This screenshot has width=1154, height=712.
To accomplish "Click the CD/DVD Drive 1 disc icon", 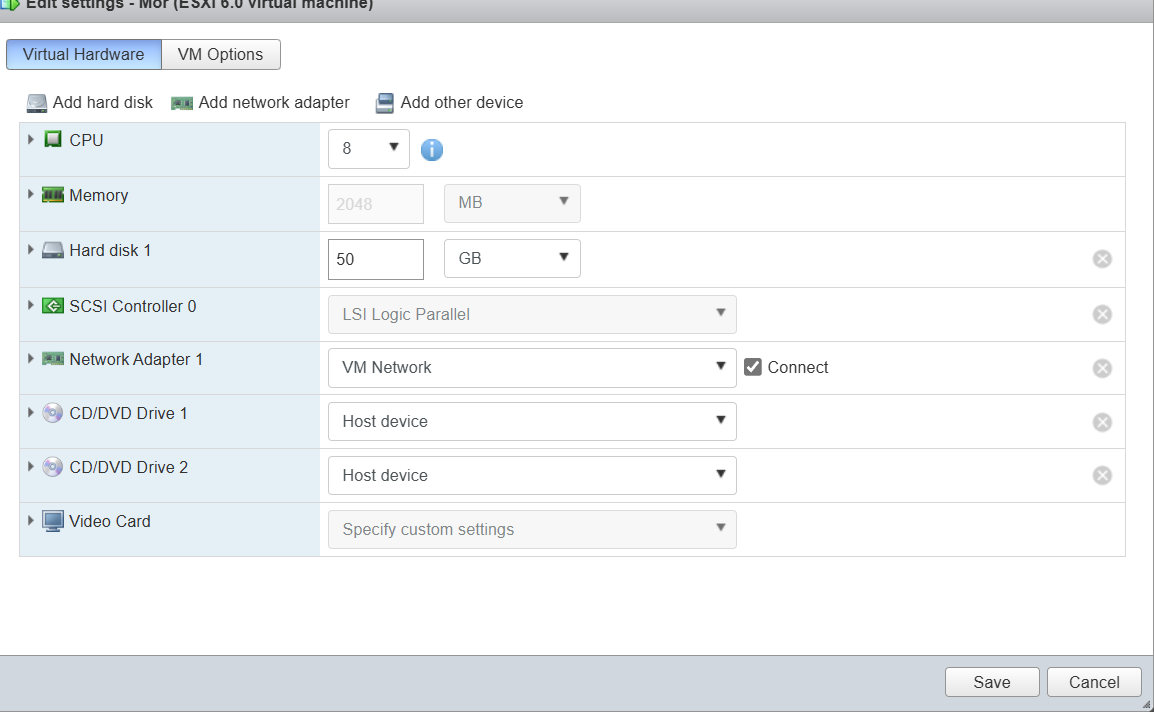I will 52,413.
